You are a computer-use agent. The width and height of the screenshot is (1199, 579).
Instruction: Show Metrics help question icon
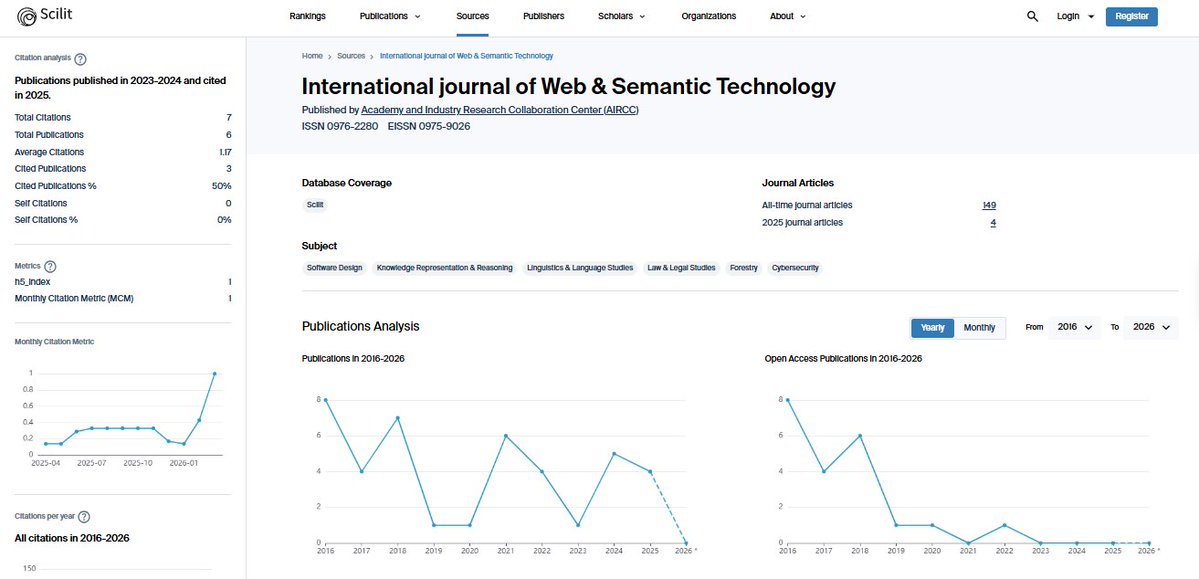click(50, 267)
